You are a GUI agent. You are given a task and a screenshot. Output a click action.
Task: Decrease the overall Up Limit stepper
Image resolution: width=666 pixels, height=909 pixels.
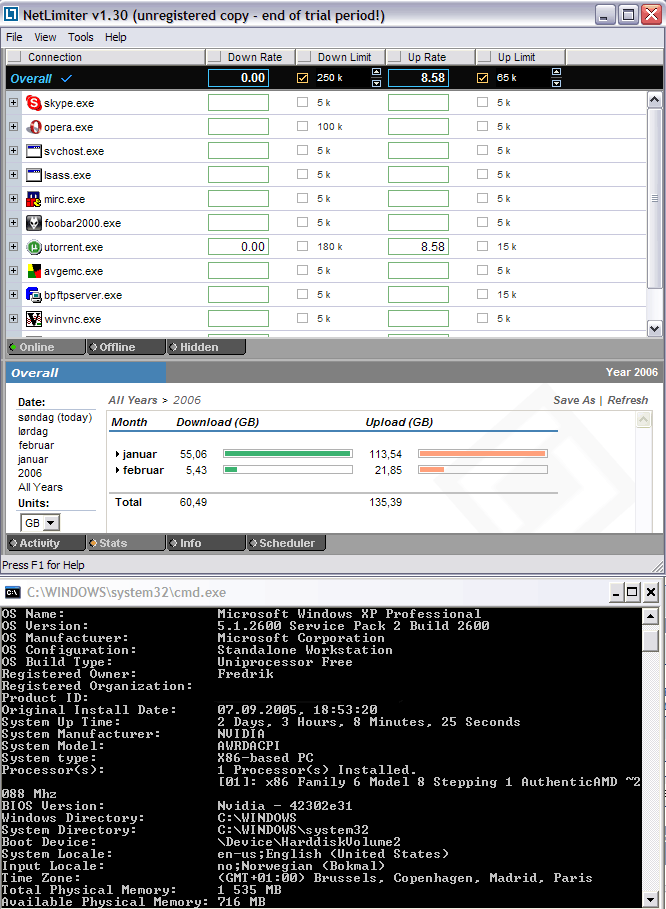556,83
